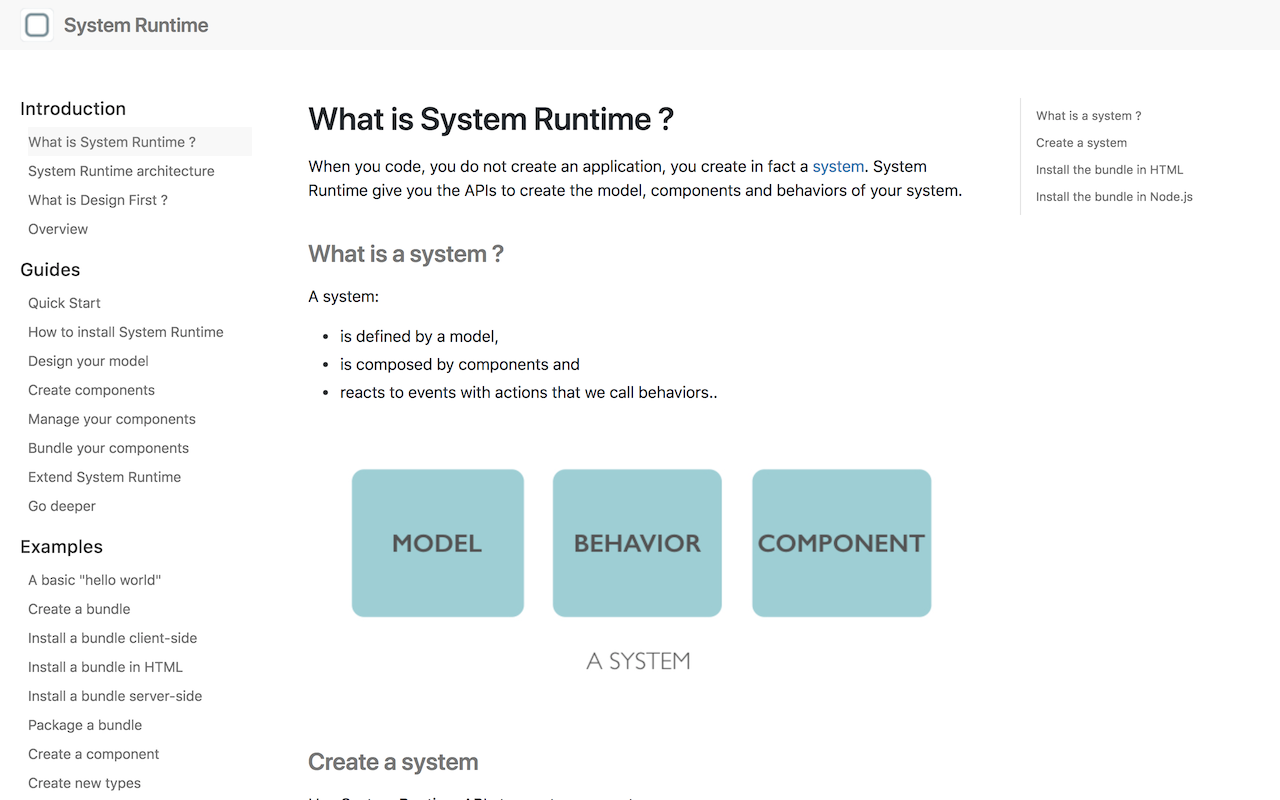1280x800 pixels.
Task: Open 'Install a bundle server-side' example
Action: tap(115, 696)
